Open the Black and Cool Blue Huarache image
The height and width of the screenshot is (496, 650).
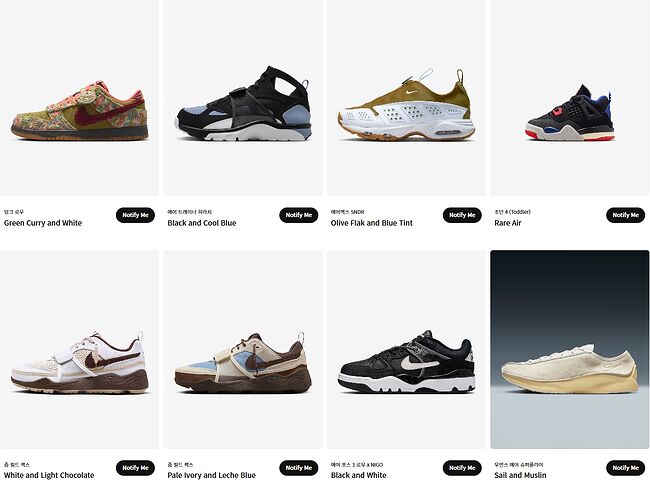click(243, 98)
